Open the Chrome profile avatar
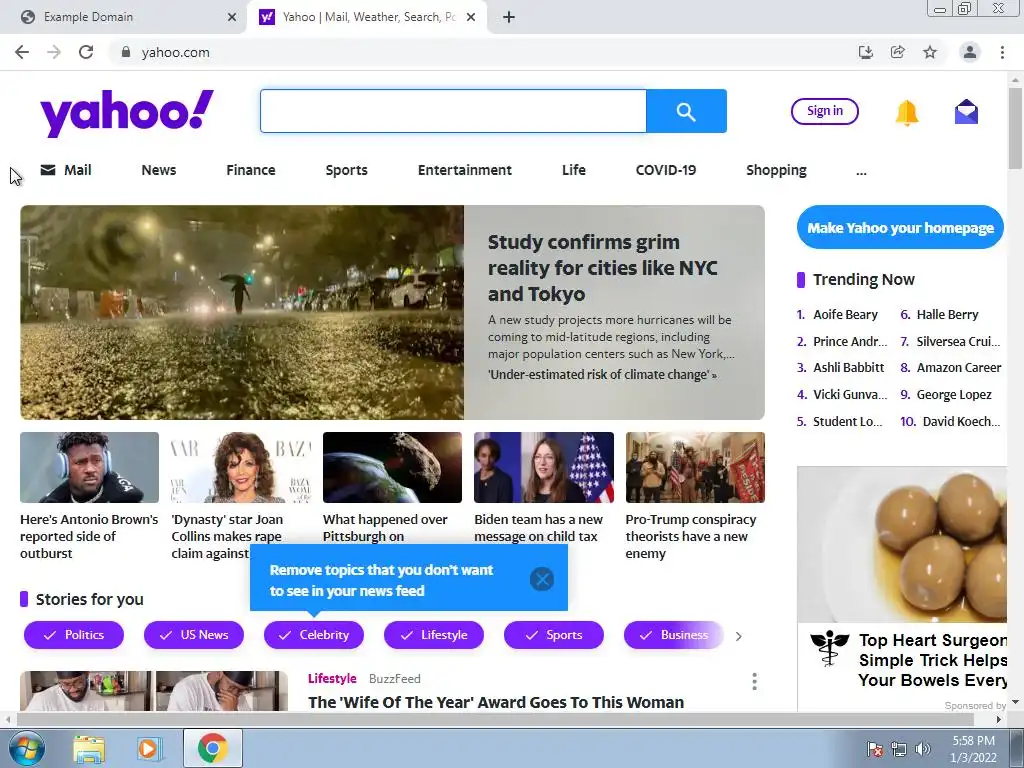 (970, 52)
